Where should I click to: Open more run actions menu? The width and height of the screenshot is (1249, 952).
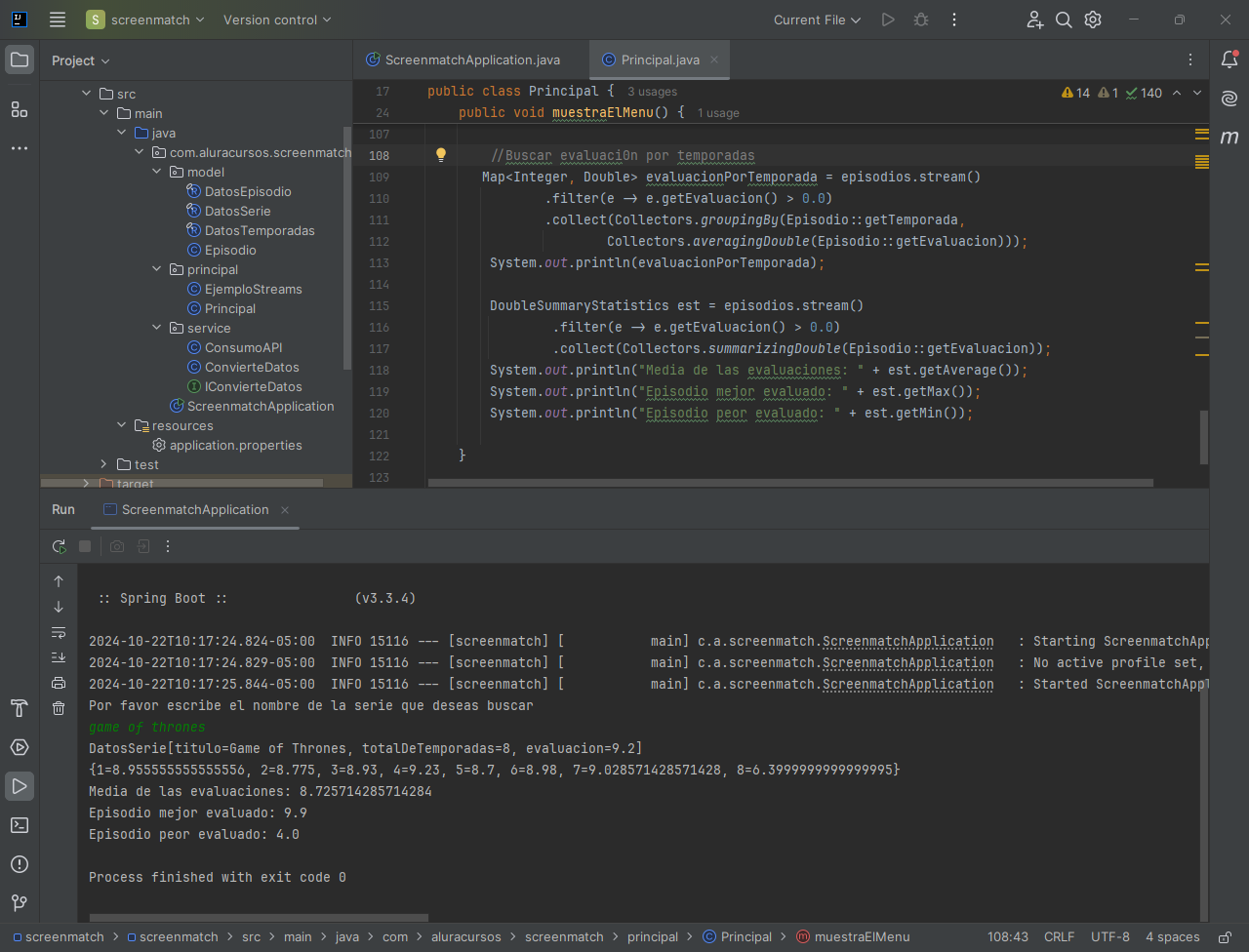(x=954, y=20)
